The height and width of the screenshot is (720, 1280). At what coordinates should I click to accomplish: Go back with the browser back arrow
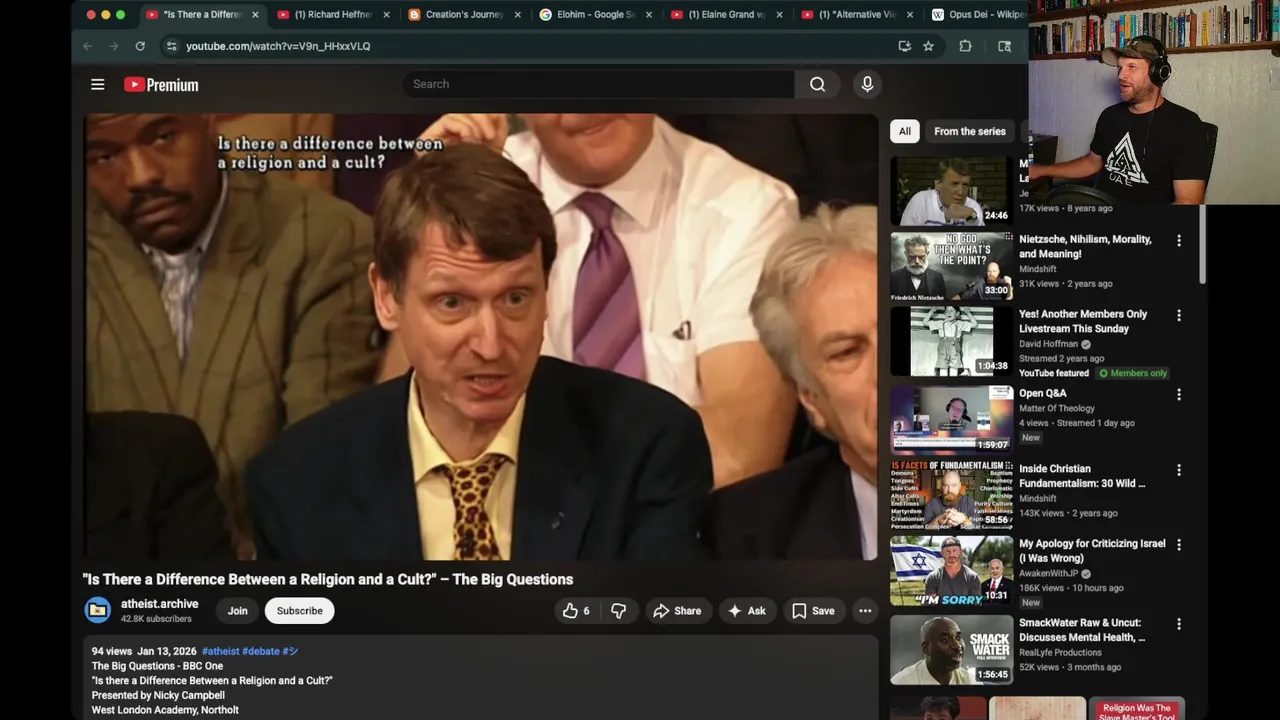pyautogui.click(x=87, y=46)
